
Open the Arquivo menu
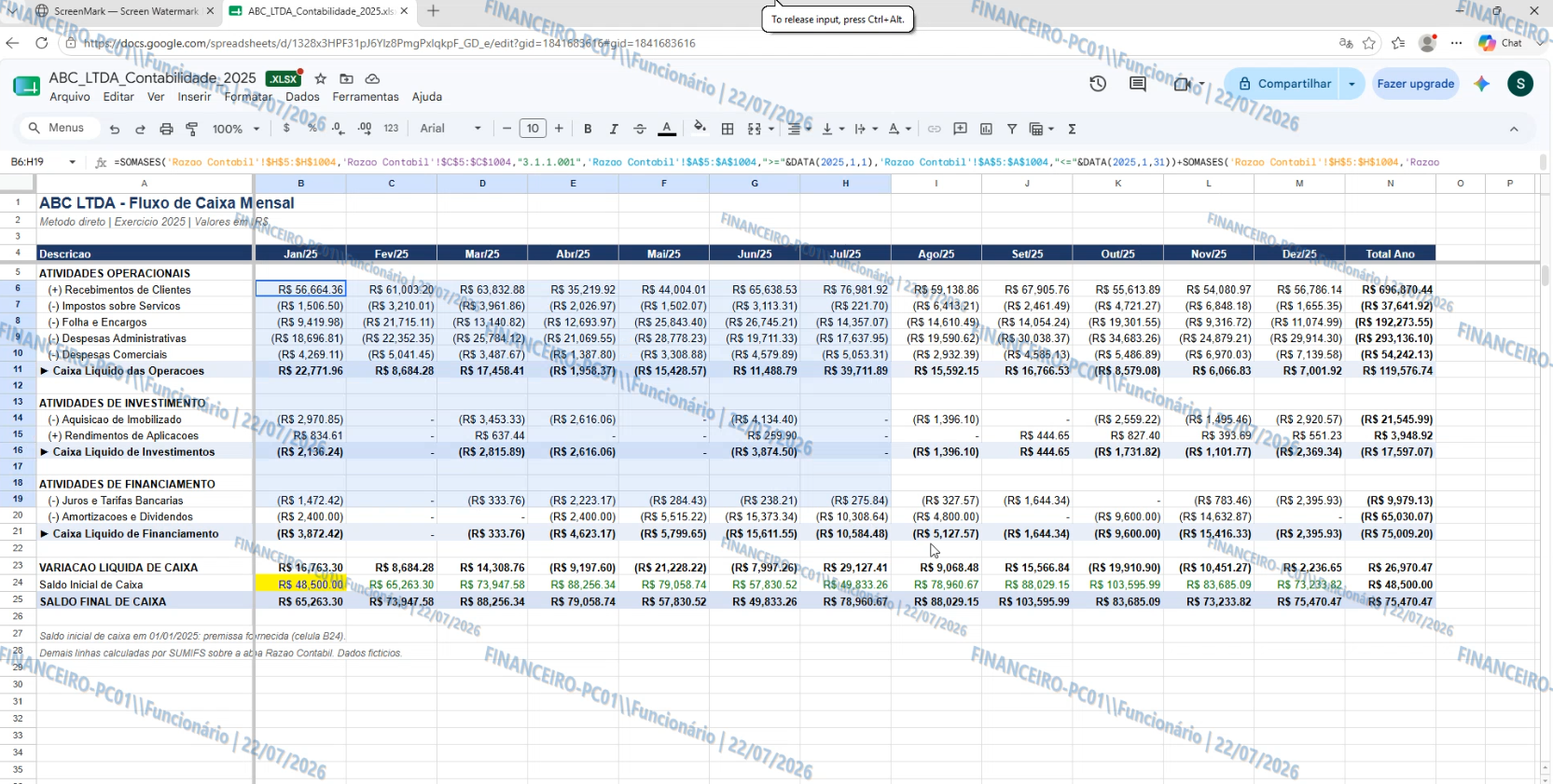pyautogui.click(x=70, y=97)
